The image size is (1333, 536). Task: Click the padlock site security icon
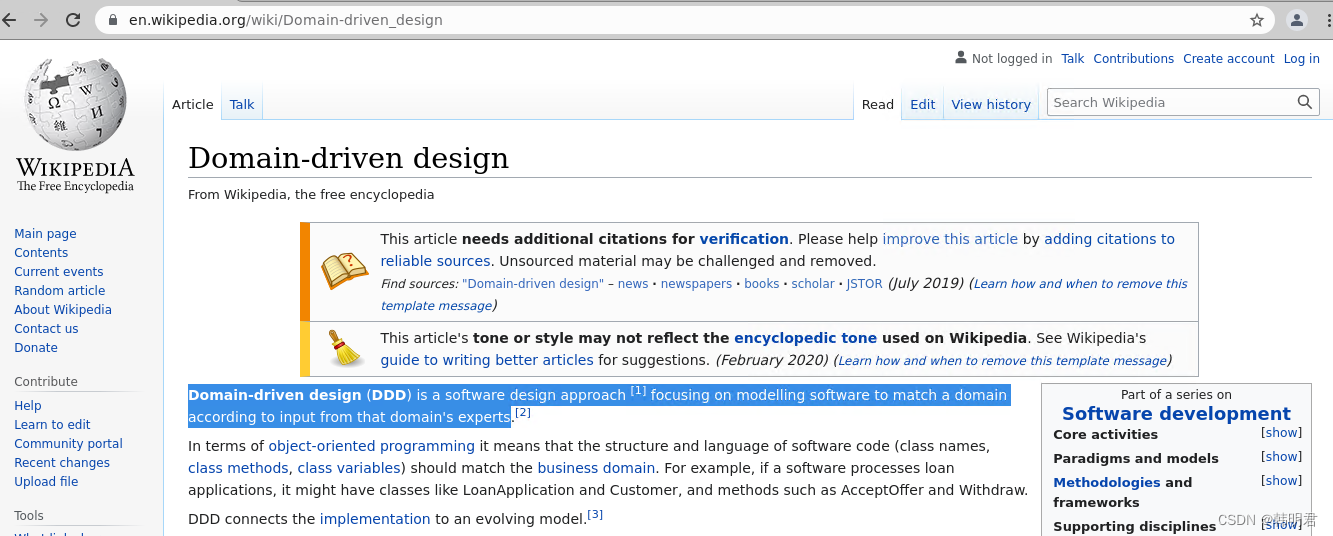point(113,20)
